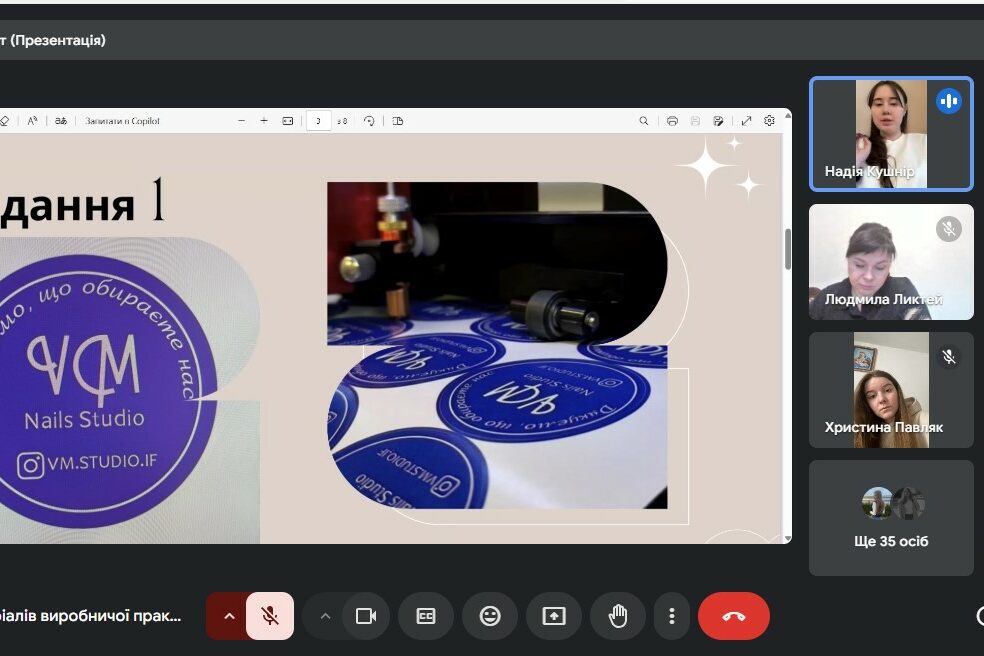Click the present screen icon

point(554,616)
